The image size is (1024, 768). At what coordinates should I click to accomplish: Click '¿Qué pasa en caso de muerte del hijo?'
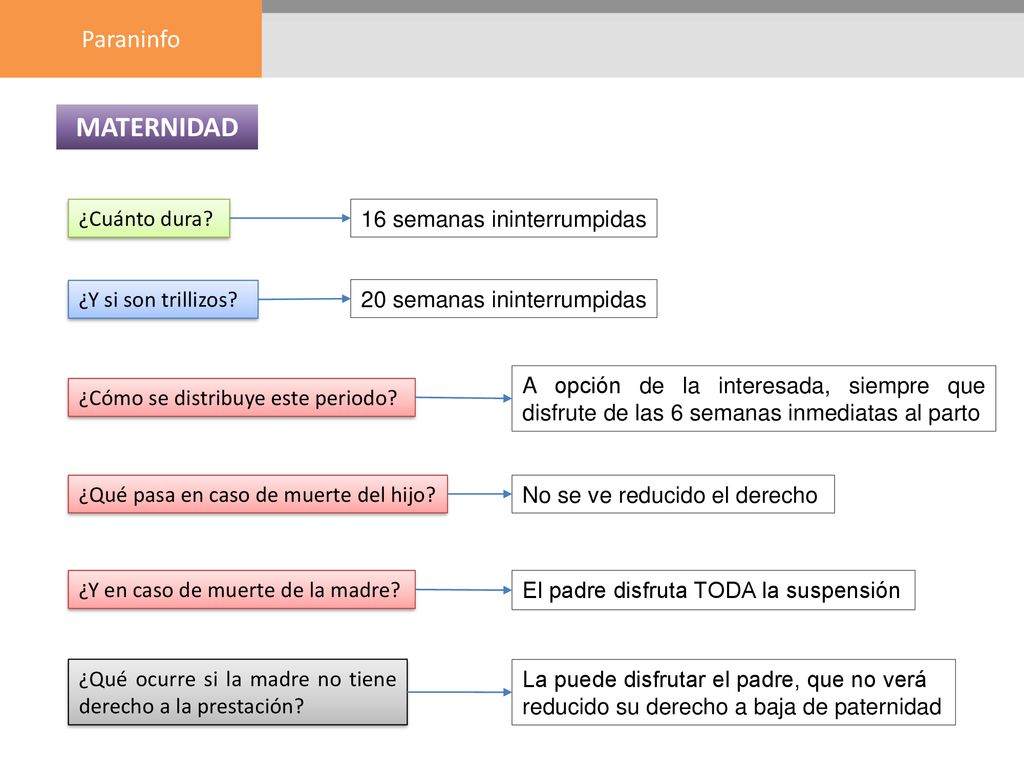(x=258, y=494)
